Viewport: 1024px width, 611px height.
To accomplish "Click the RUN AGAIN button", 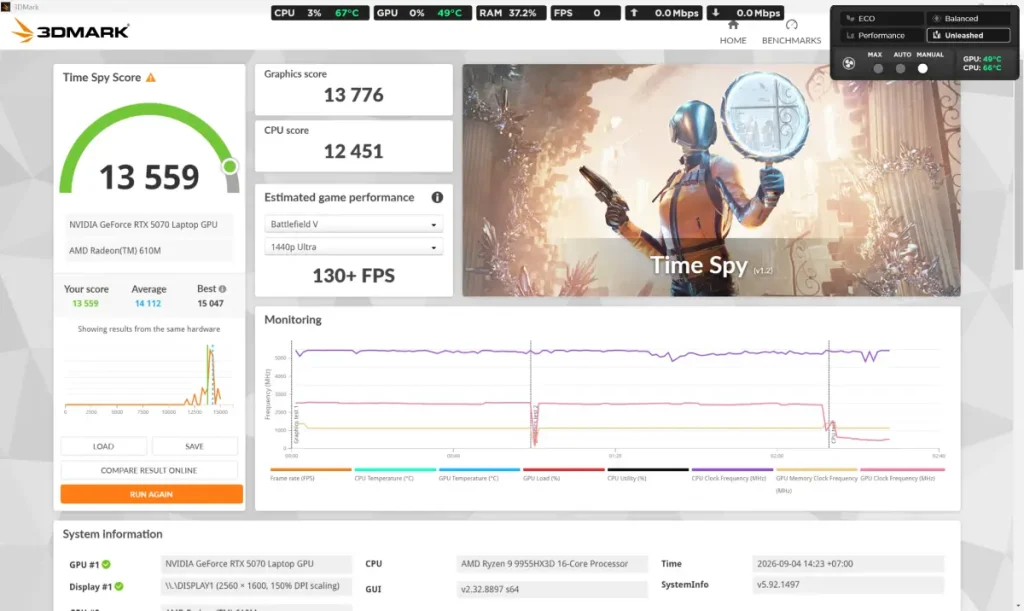I will point(152,494).
